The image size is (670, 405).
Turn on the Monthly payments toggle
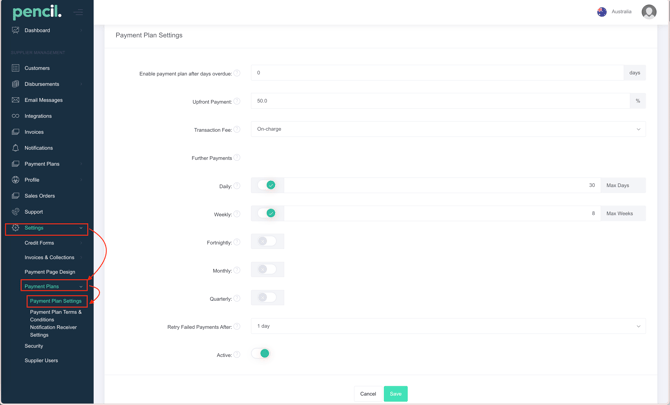tap(267, 269)
